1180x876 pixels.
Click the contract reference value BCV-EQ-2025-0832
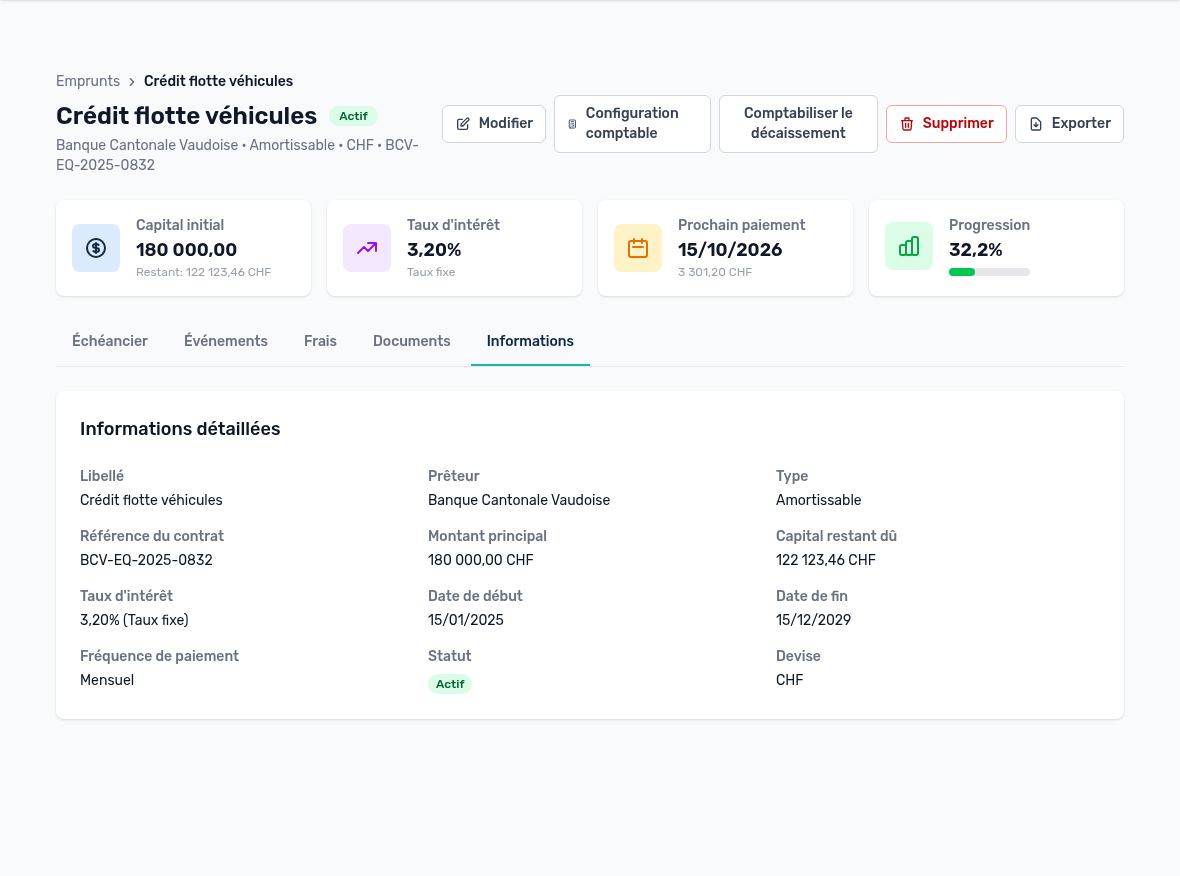coord(146,560)
